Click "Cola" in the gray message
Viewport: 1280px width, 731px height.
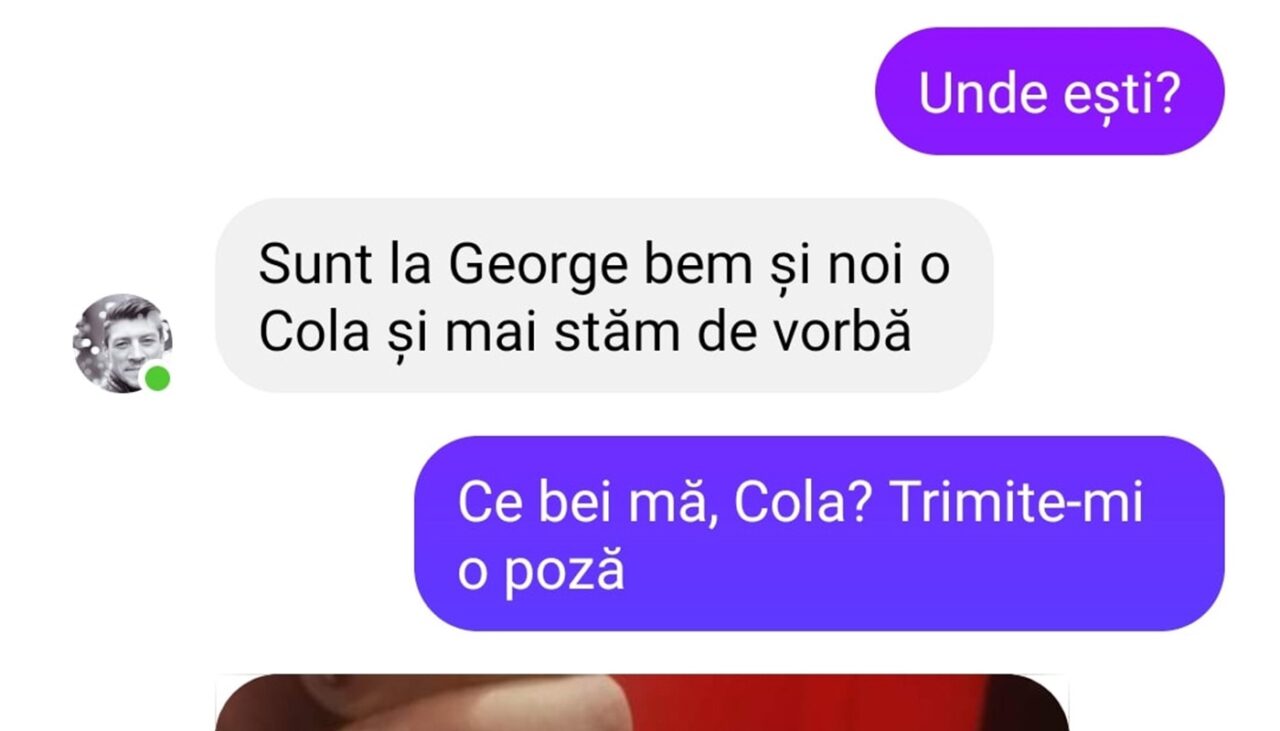click(313, 334)
